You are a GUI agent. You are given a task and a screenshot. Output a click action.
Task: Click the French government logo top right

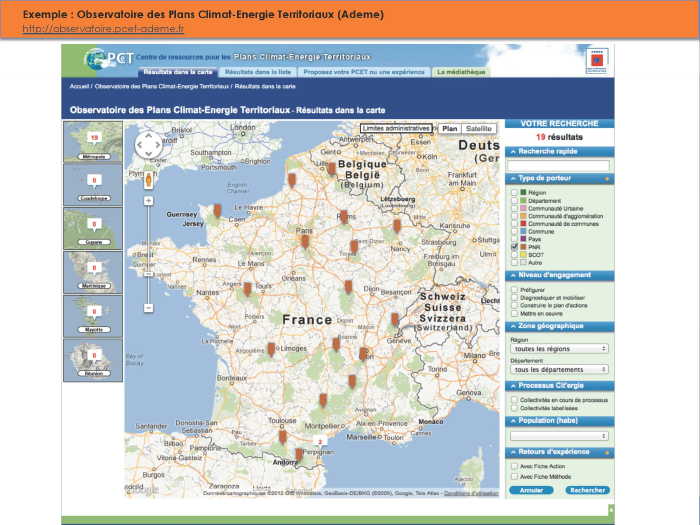(597, 61)
